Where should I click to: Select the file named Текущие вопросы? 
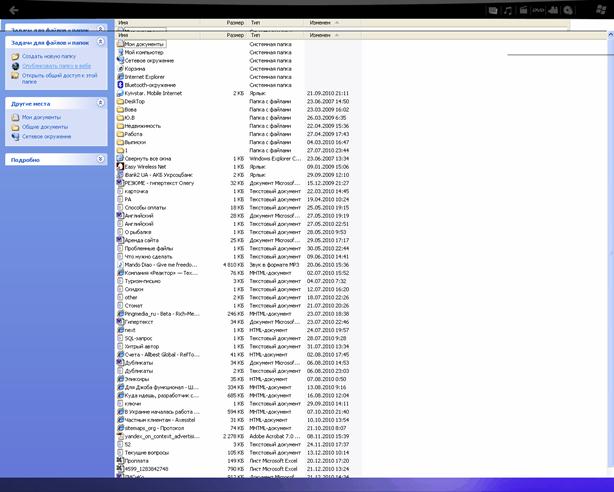coord(146,452)
